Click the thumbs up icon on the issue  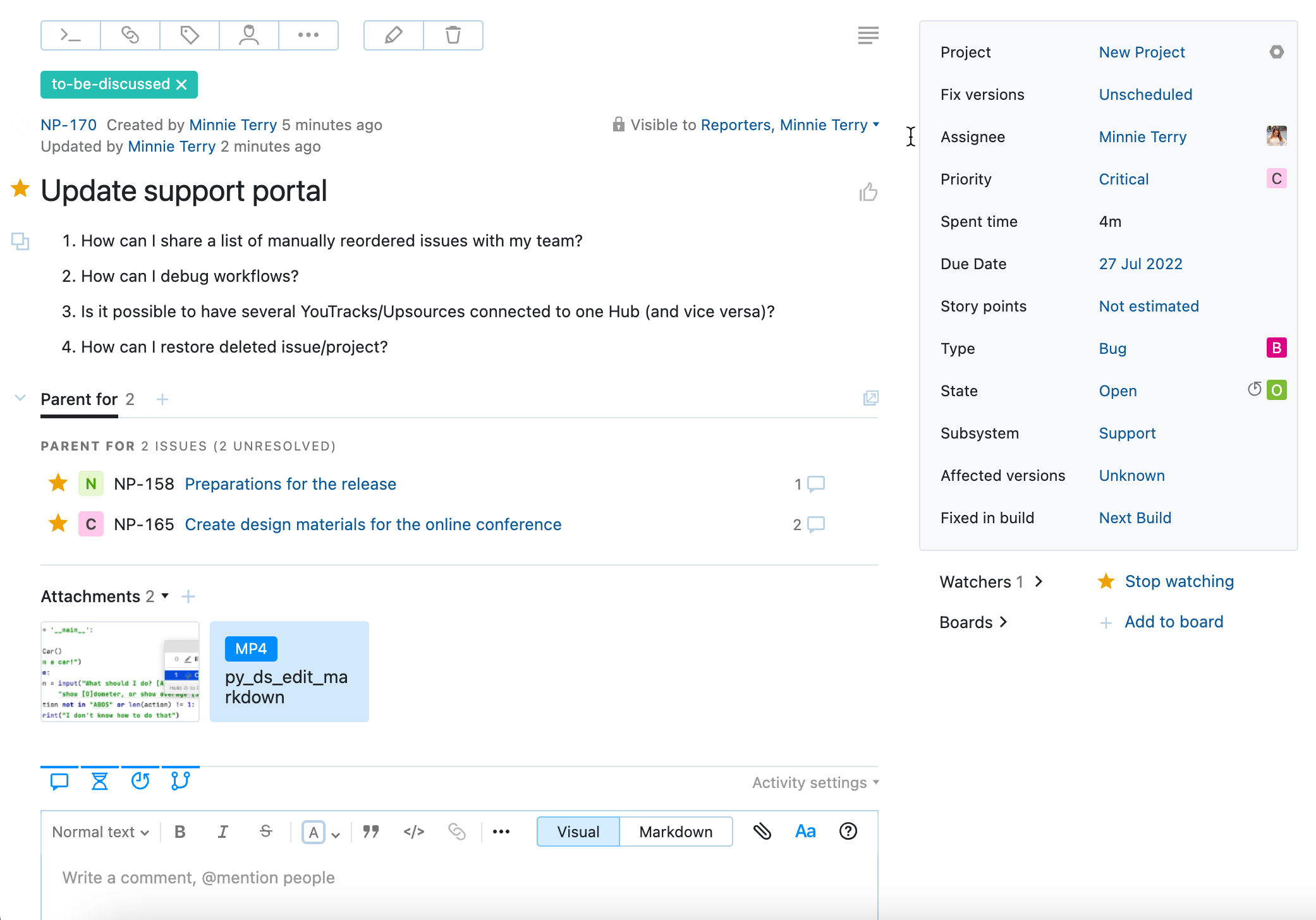coord(868,191)
